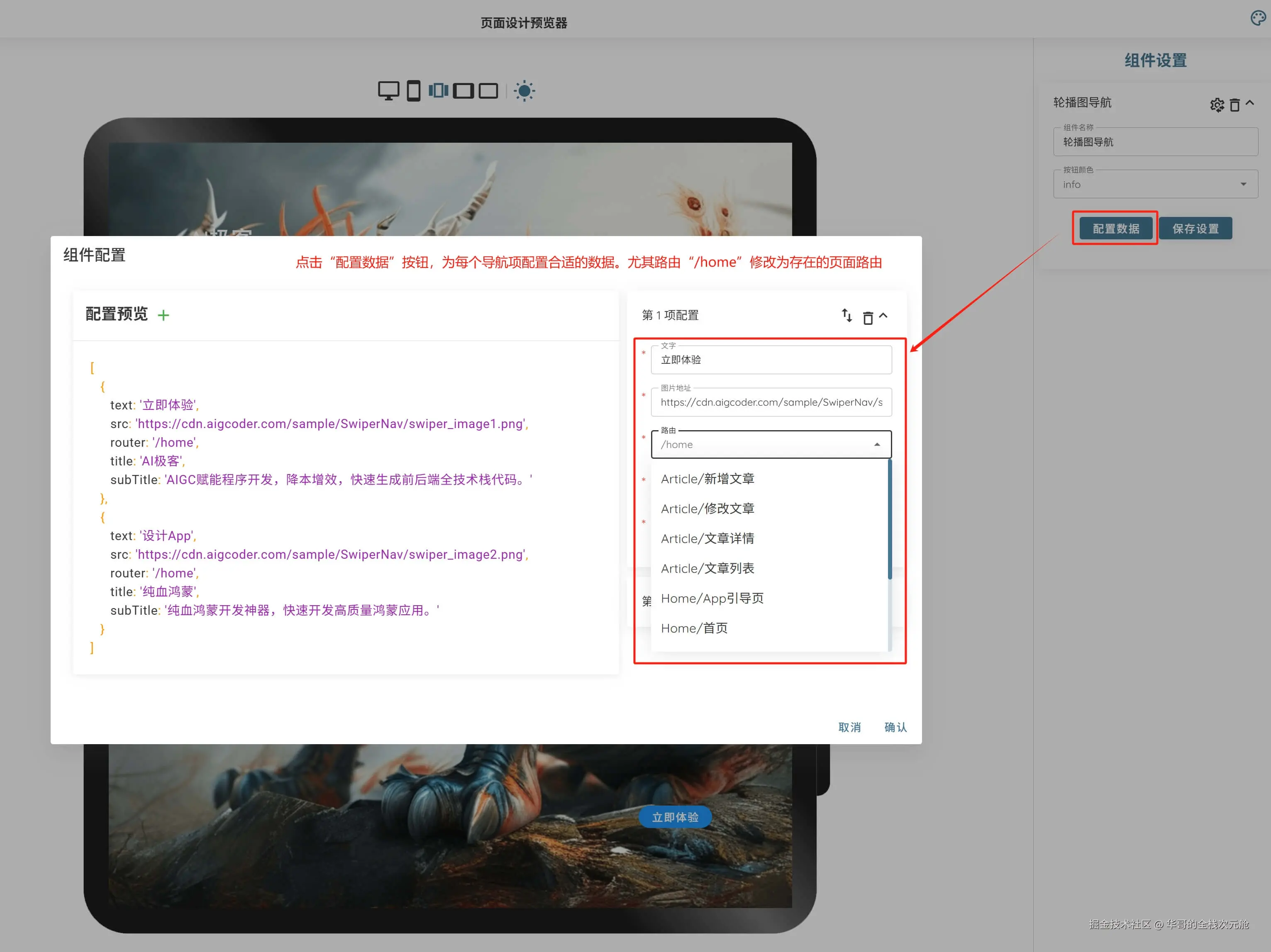The height and width of the screenshot is (952, 1271).
Task: Click the trash icon in 轮播图导航 panel
Action: [x=1234, y=105]
